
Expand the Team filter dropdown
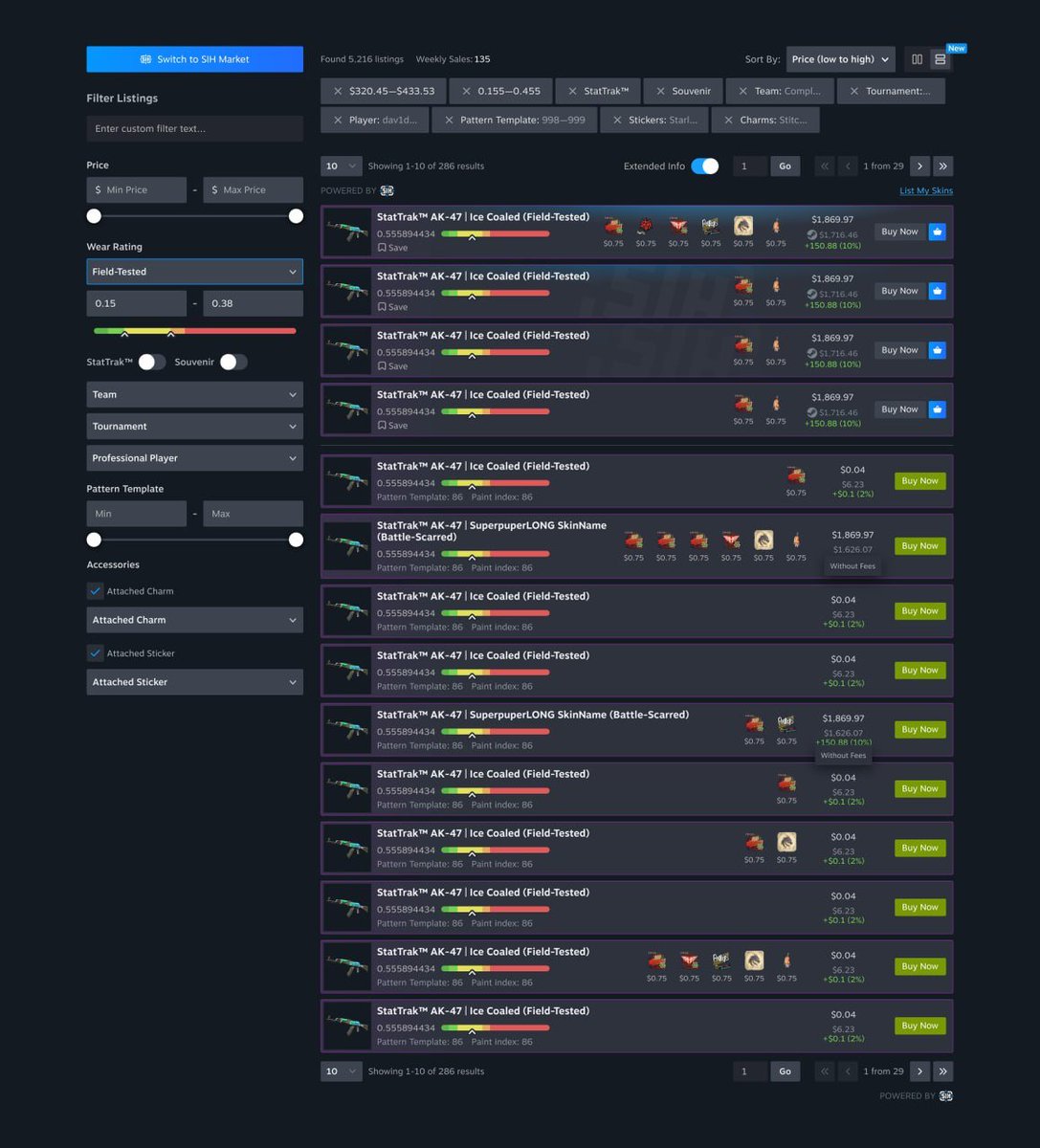tap(194, 394)
